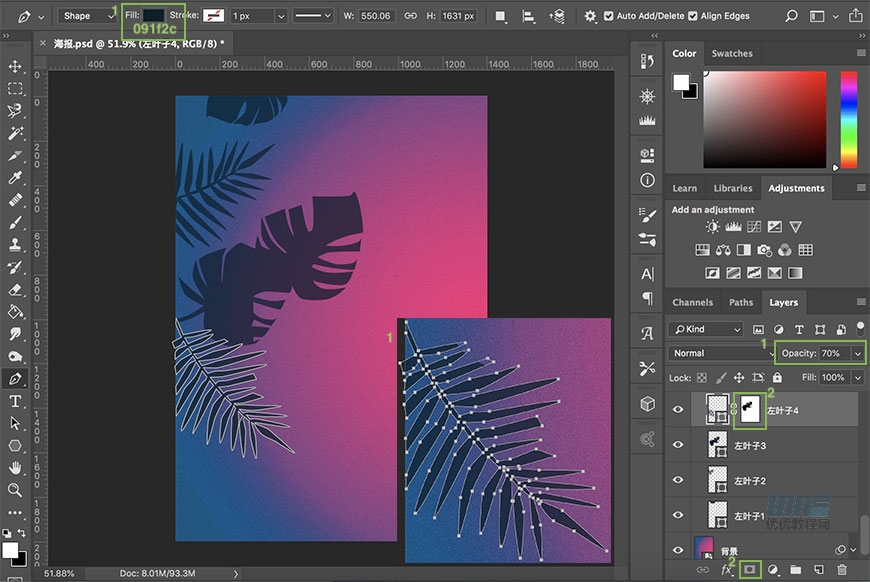
Task: Select the Hand tool
Action: 15,468
